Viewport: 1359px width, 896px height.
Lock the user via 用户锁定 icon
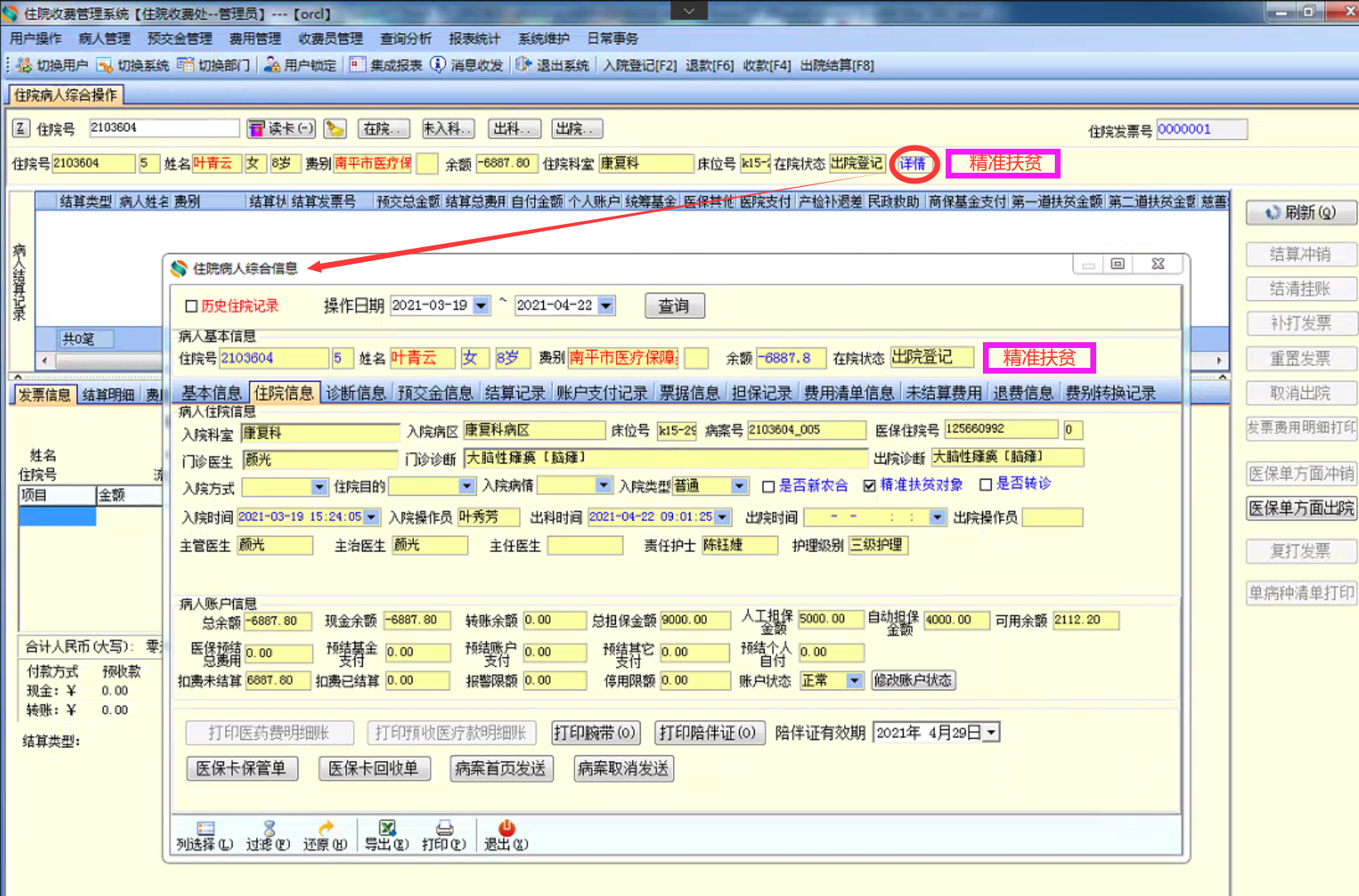click(x=271, y=65)
